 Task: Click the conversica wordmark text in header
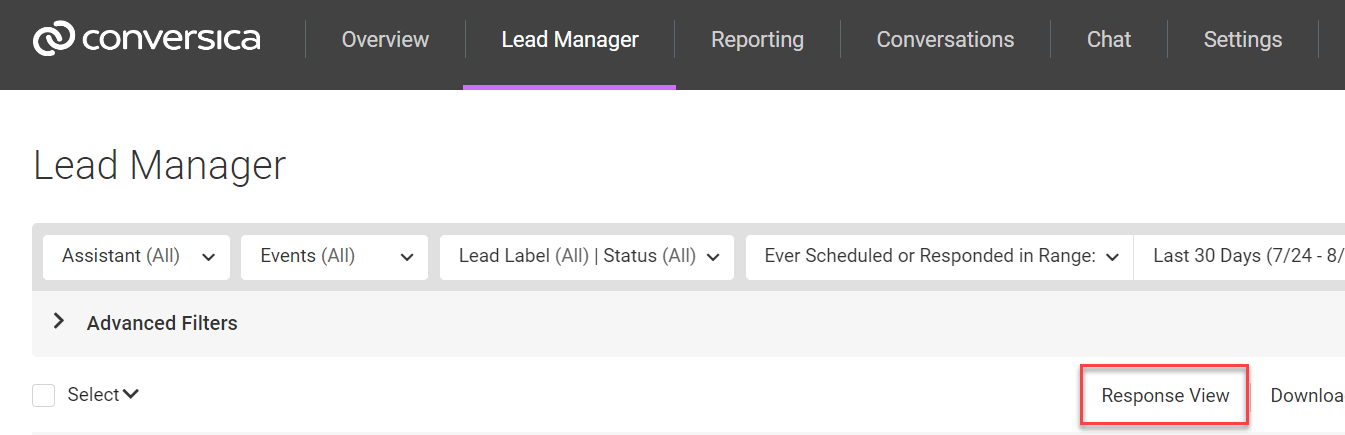pos(171,39)
